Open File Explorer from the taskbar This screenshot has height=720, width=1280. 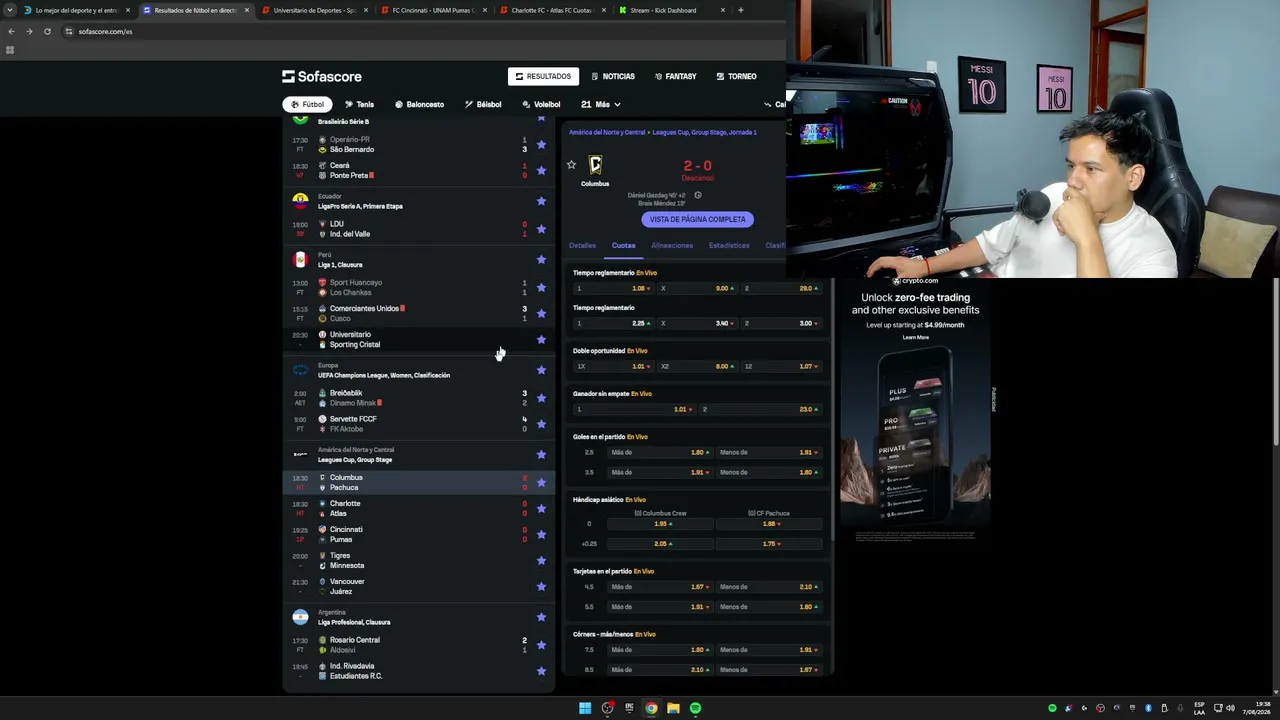[x=673, y=708]
